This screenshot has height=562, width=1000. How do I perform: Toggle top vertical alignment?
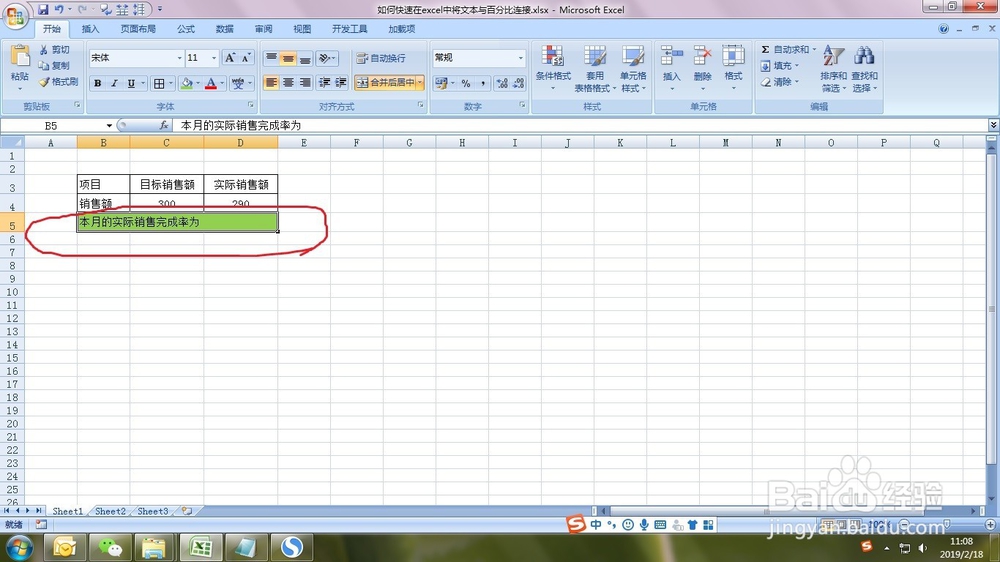tap(271, 58)
